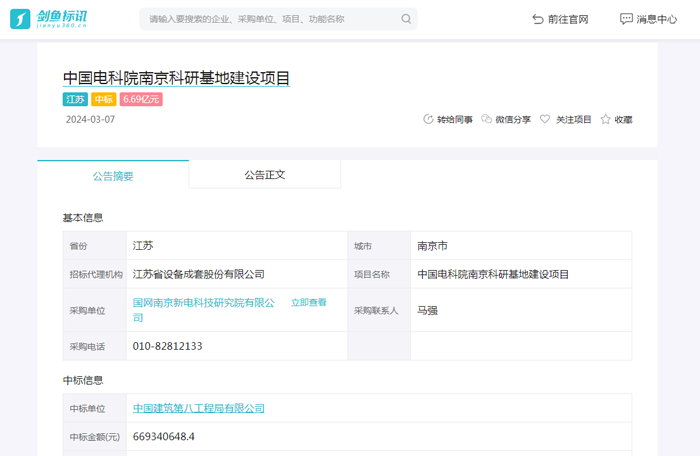Click the 收藏 star icon
700x456 pixels.
(x=605, y=119)
